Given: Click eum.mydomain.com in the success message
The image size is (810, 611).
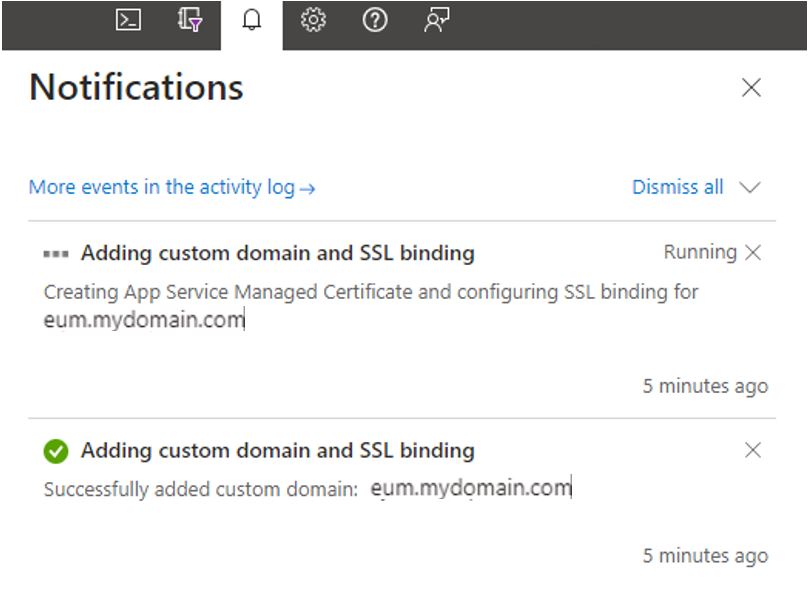Looking at the screenshot, I should (471, 487).
